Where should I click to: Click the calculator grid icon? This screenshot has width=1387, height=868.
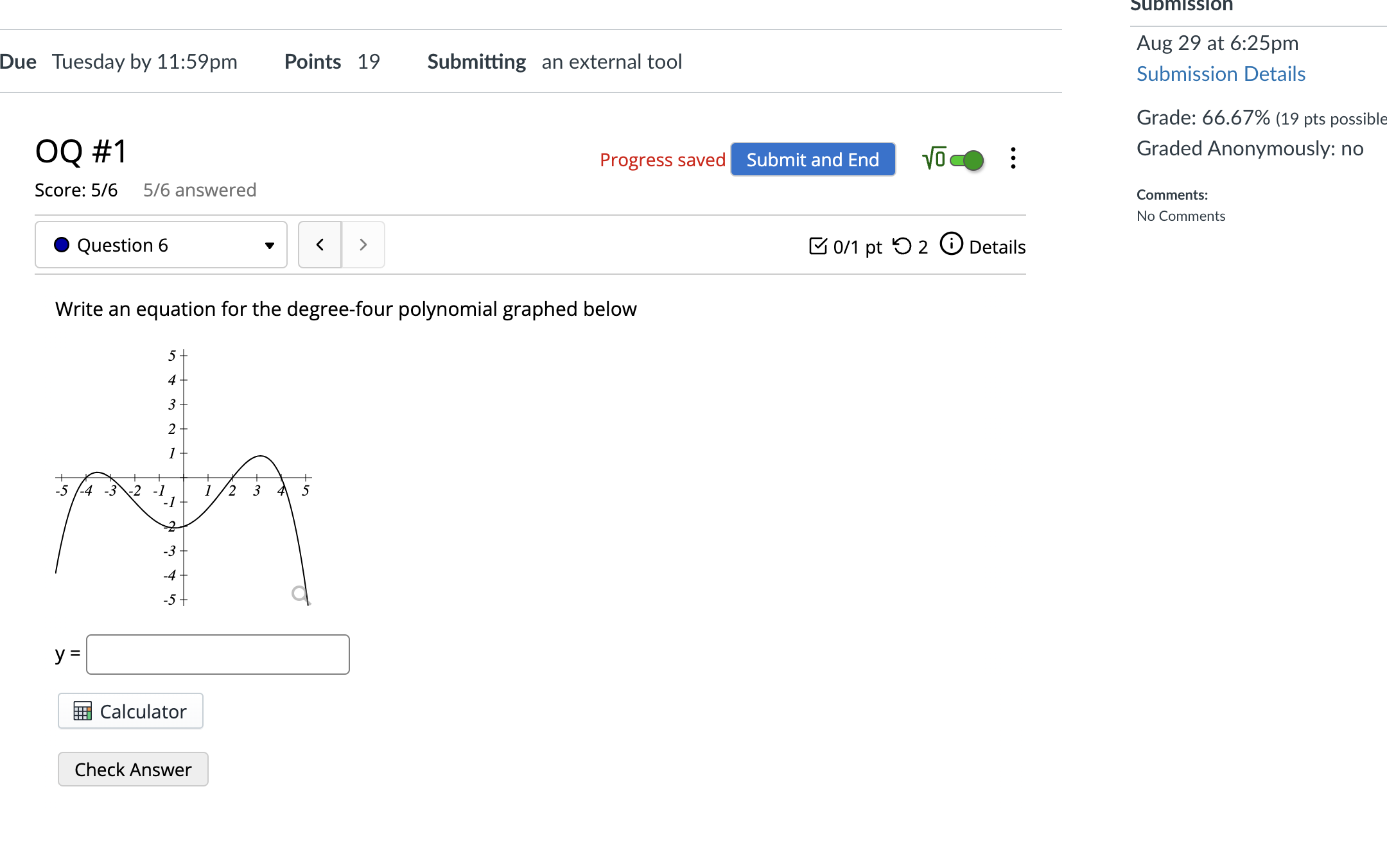83,711
